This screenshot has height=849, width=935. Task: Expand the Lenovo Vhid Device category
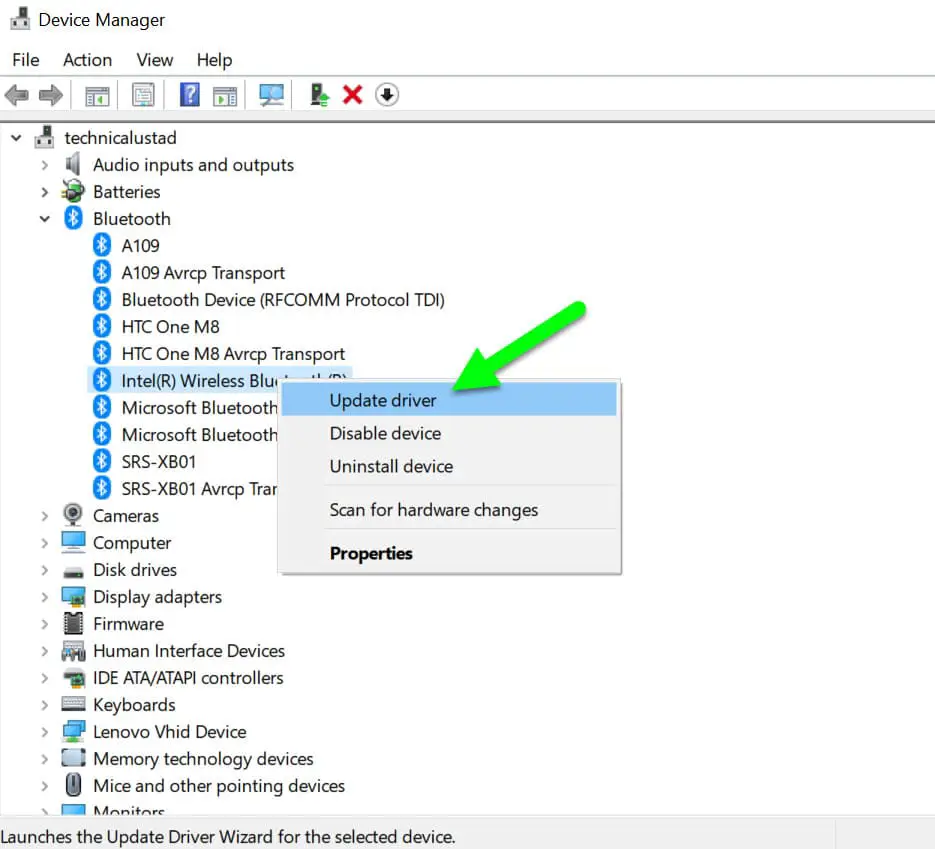(45, 732)
